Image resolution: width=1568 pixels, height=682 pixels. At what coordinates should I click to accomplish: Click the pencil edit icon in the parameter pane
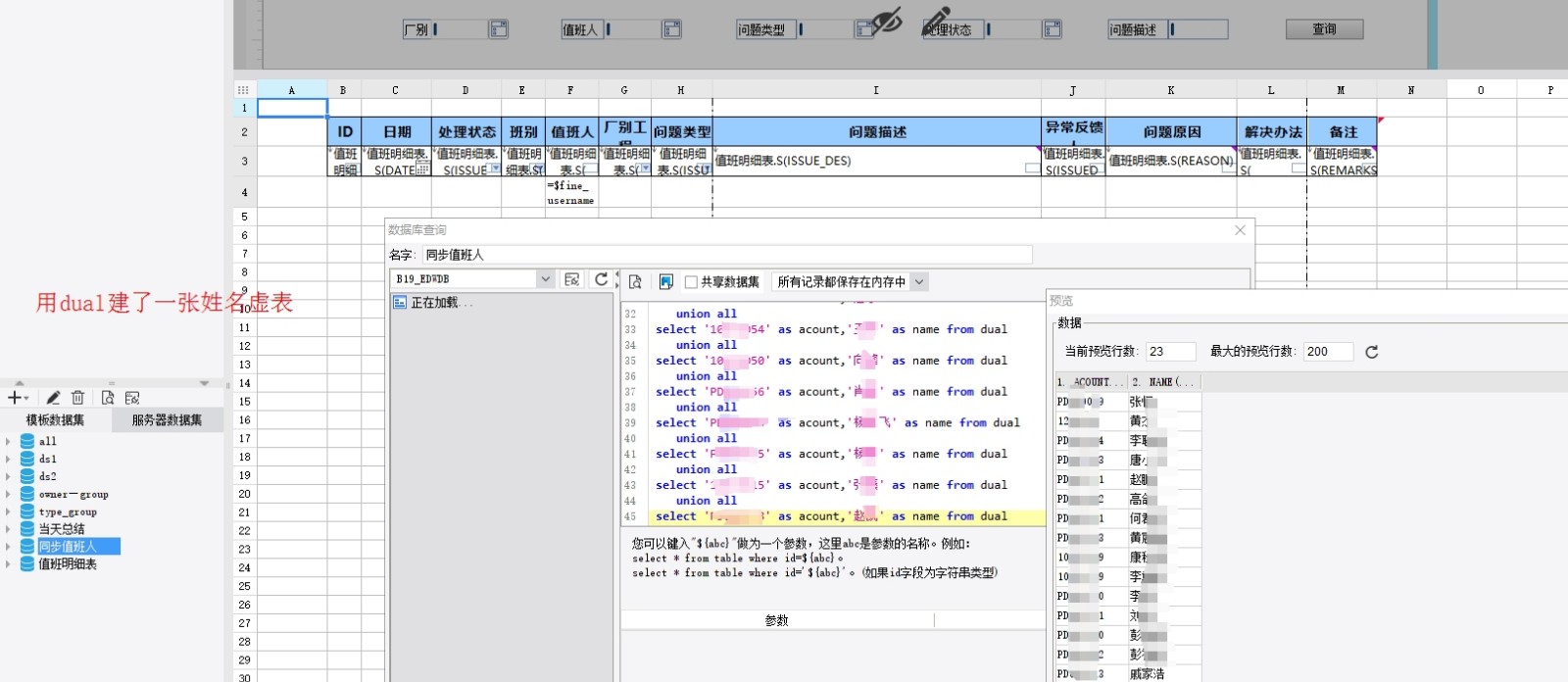[x=936, y=20]
